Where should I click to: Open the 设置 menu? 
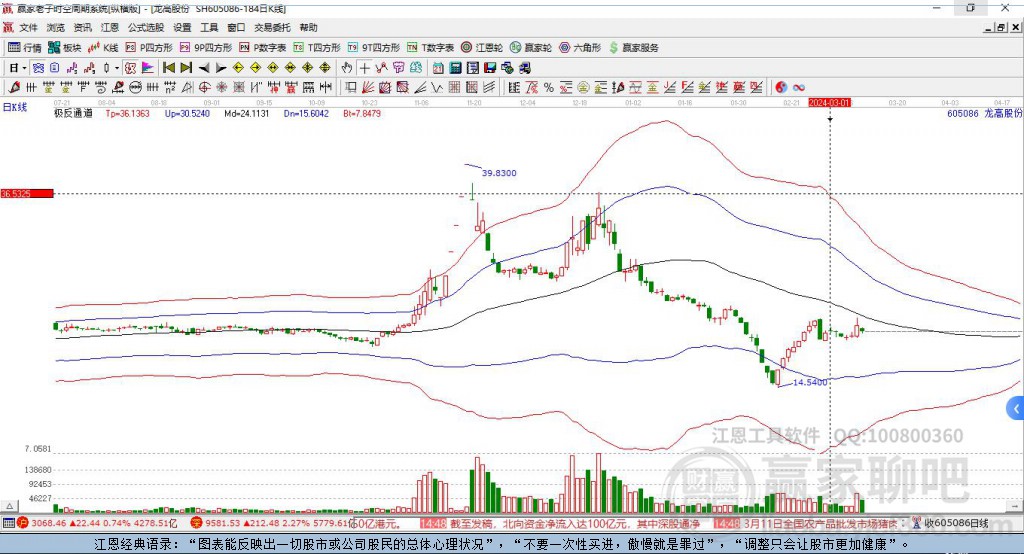(182, 27)
